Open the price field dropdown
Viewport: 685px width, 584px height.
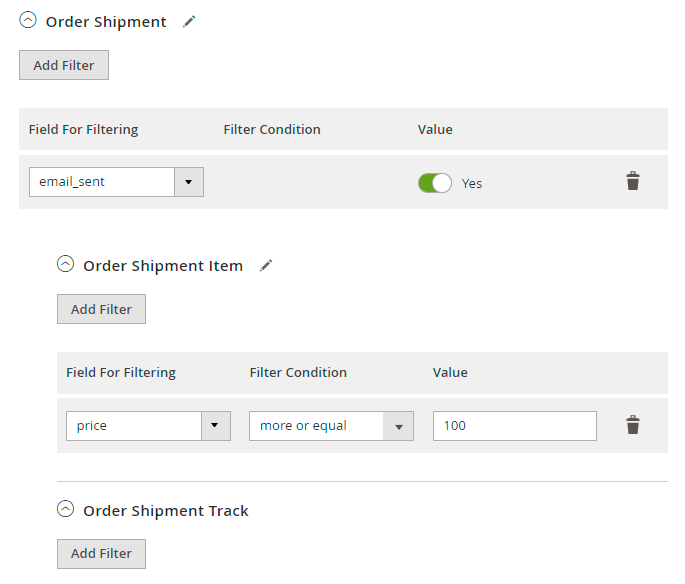point(149,426)
